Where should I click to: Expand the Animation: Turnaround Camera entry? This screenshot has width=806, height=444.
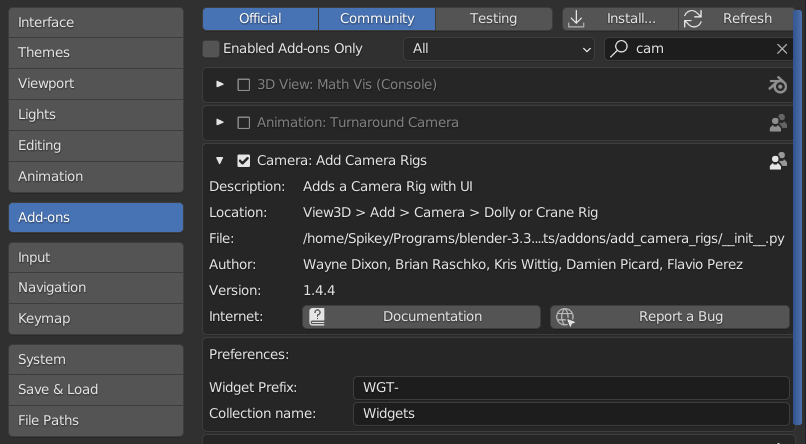(x=219, y=122)
